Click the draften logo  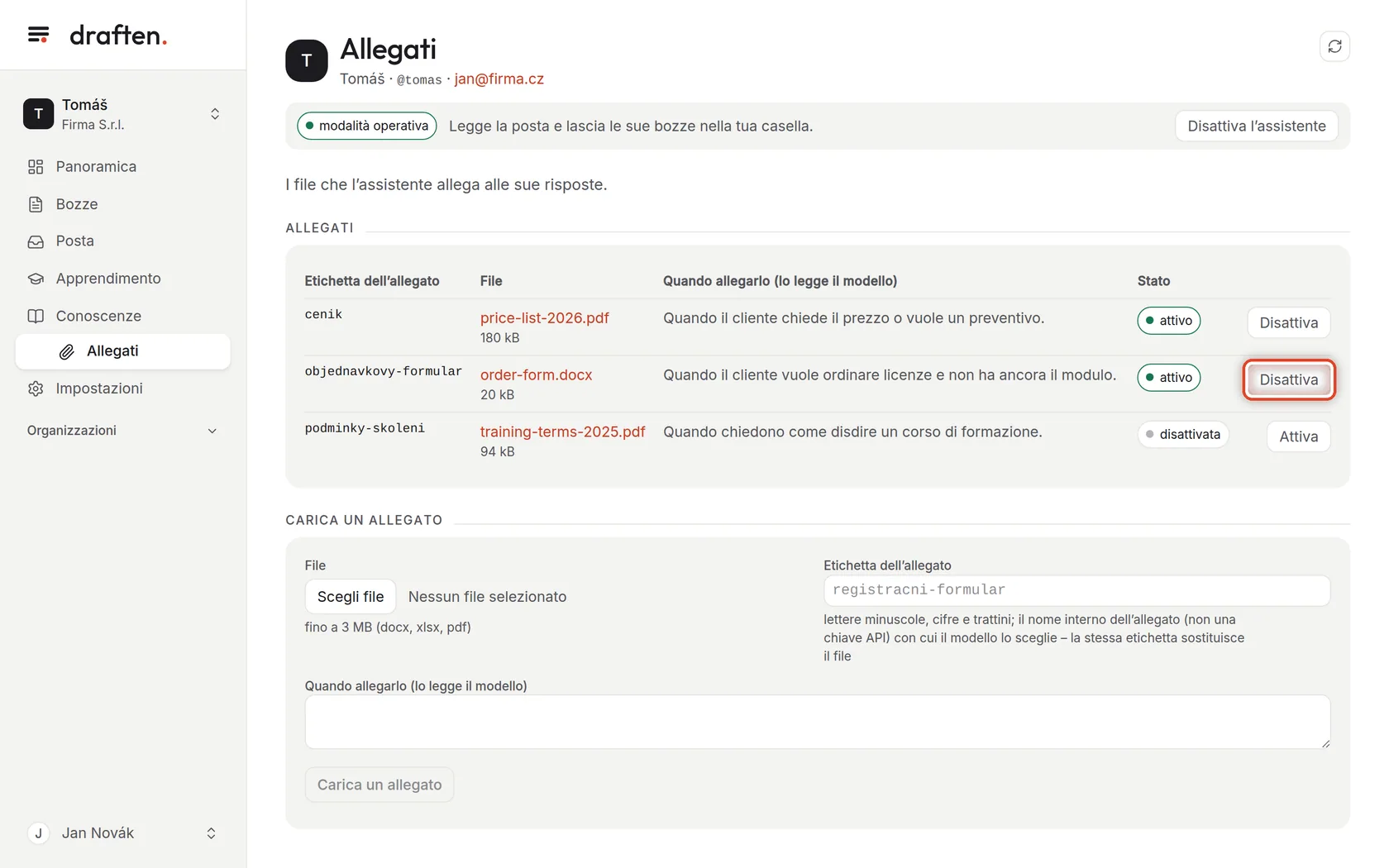tap(118, 35)
